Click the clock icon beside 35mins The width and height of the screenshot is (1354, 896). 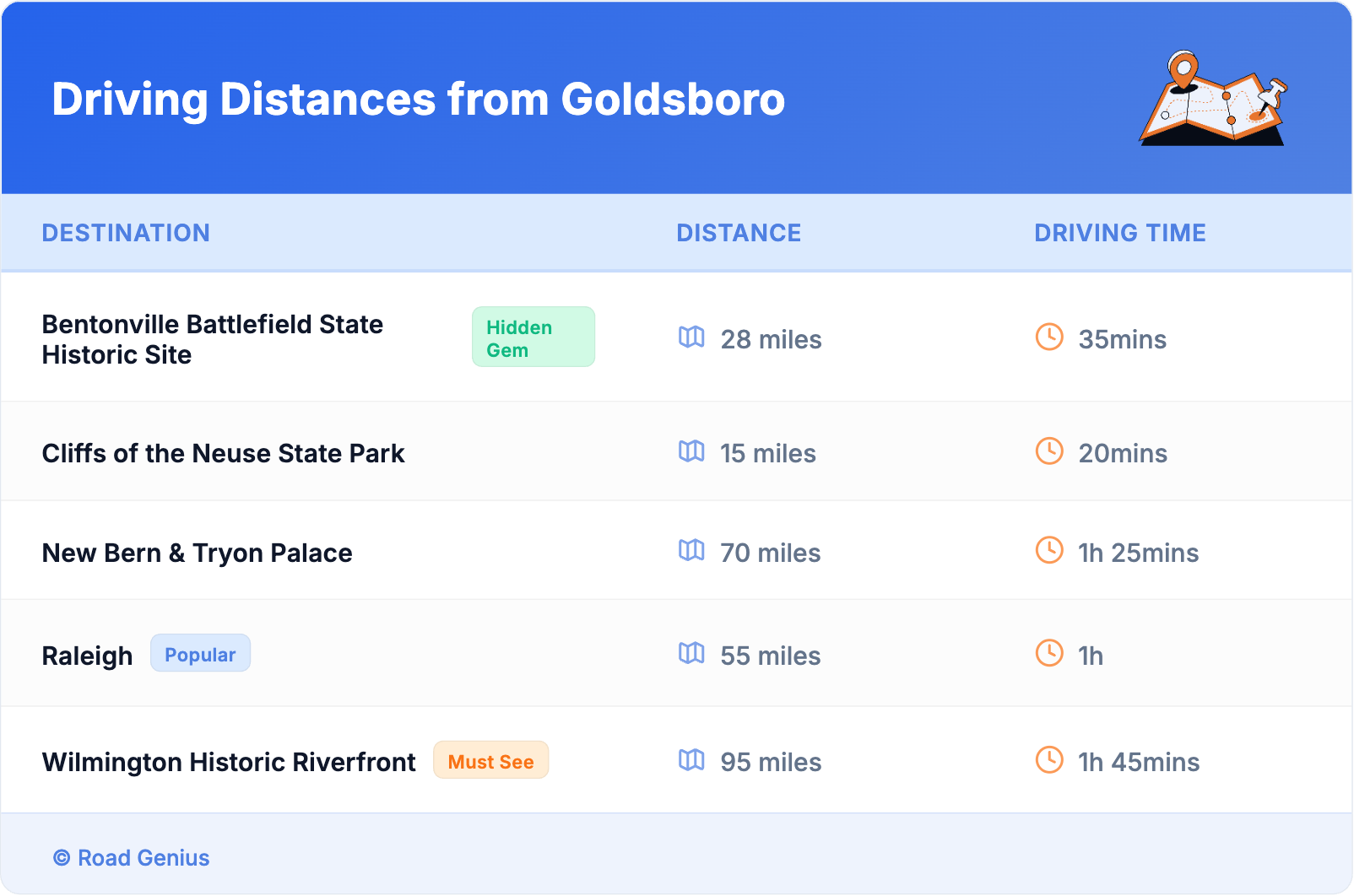pos(1049,337)
